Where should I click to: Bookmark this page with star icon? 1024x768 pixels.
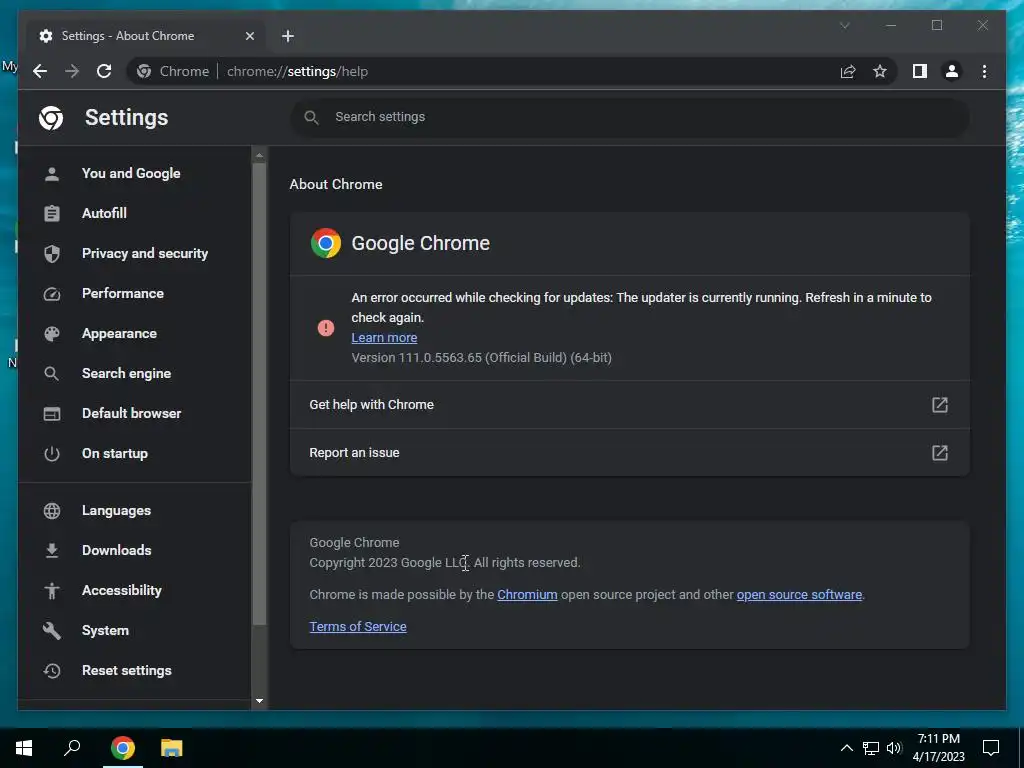pyautogui.click(x=880, y=71)
